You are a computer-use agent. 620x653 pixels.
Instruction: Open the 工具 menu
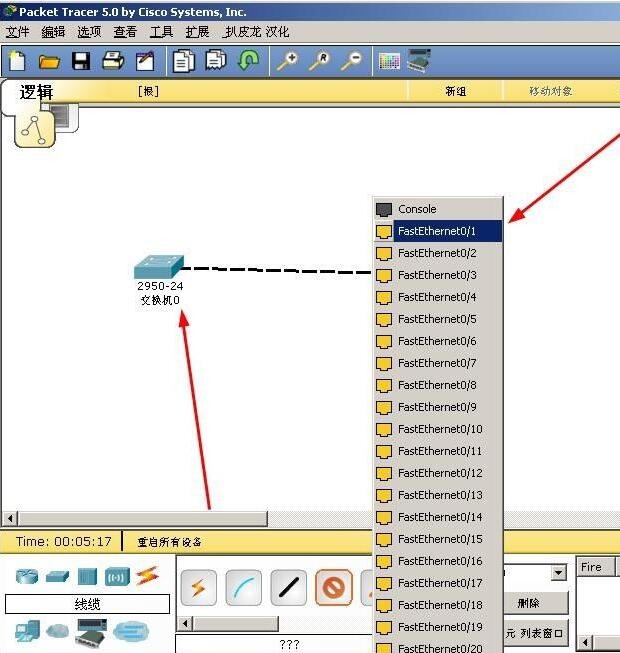point(161,32)
